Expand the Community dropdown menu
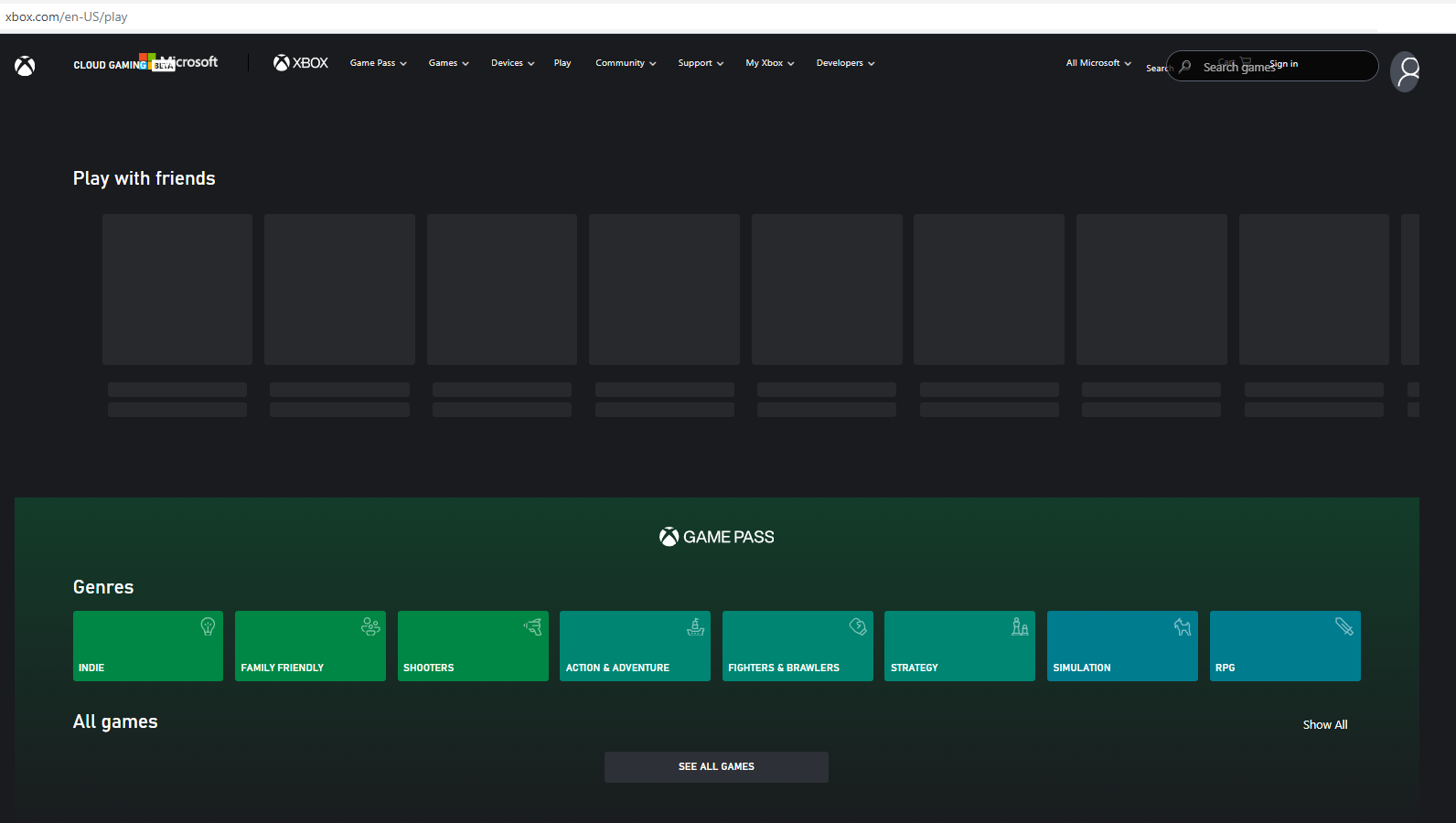The width and height of the screenshot is (1456, 823). tap(626, 63)
